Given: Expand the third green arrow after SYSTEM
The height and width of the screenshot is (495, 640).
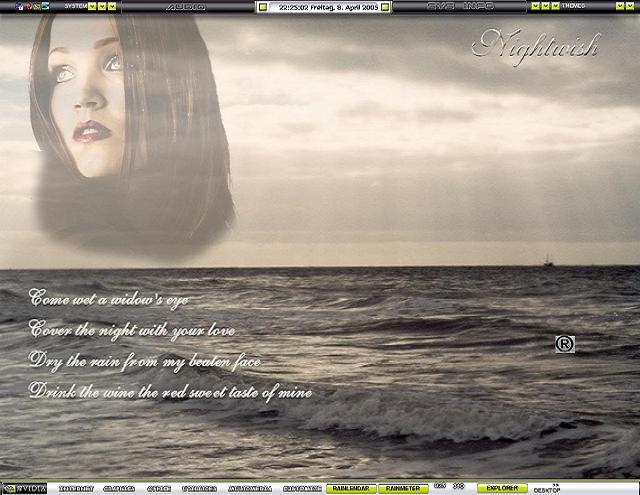Looking at the screenshot, I should [x=112, y=6].
